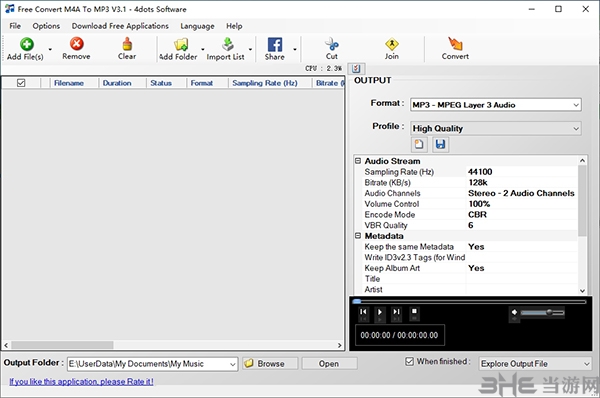Click the small icon next to CPU usage
This screenshot has width=600, height=398.
[356, 69]
